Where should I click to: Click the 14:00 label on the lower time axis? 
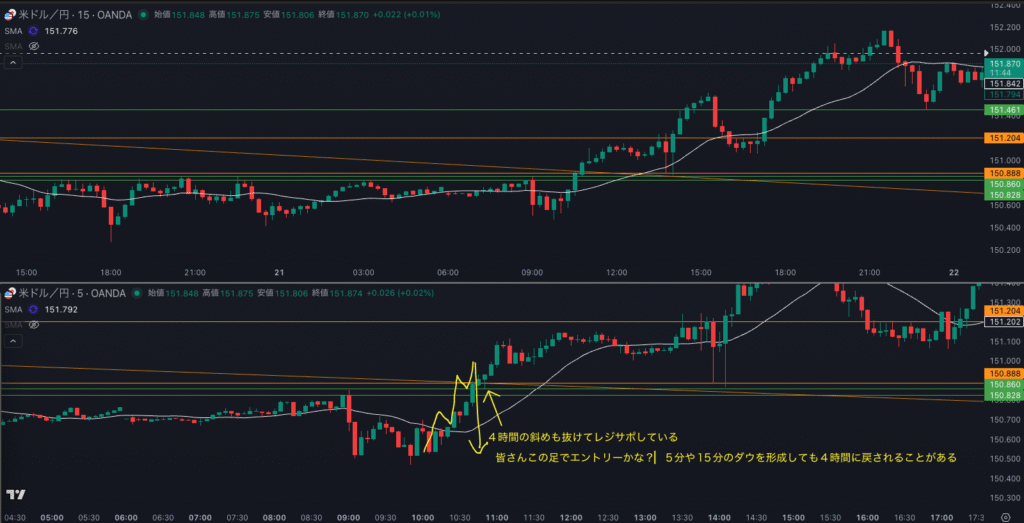pos(720,518)
